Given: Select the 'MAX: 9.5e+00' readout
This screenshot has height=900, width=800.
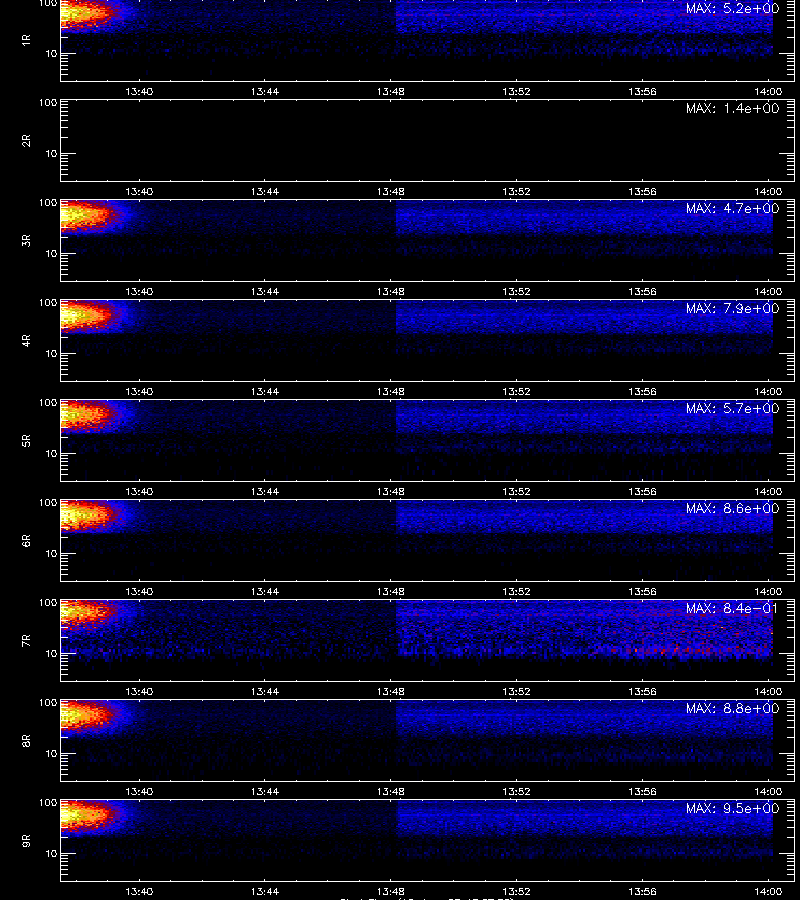Looking at the screenshot, I should (x=732, y=808).
